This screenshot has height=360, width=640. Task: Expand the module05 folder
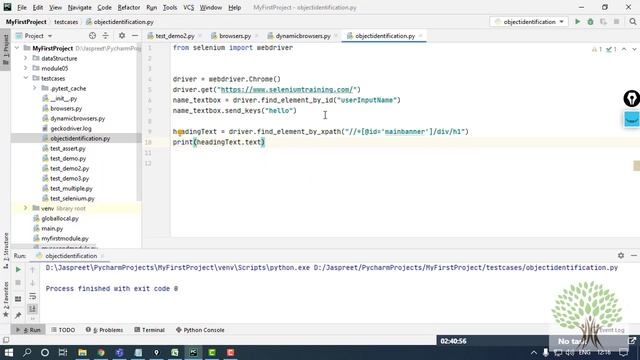(x=26, y=68)
